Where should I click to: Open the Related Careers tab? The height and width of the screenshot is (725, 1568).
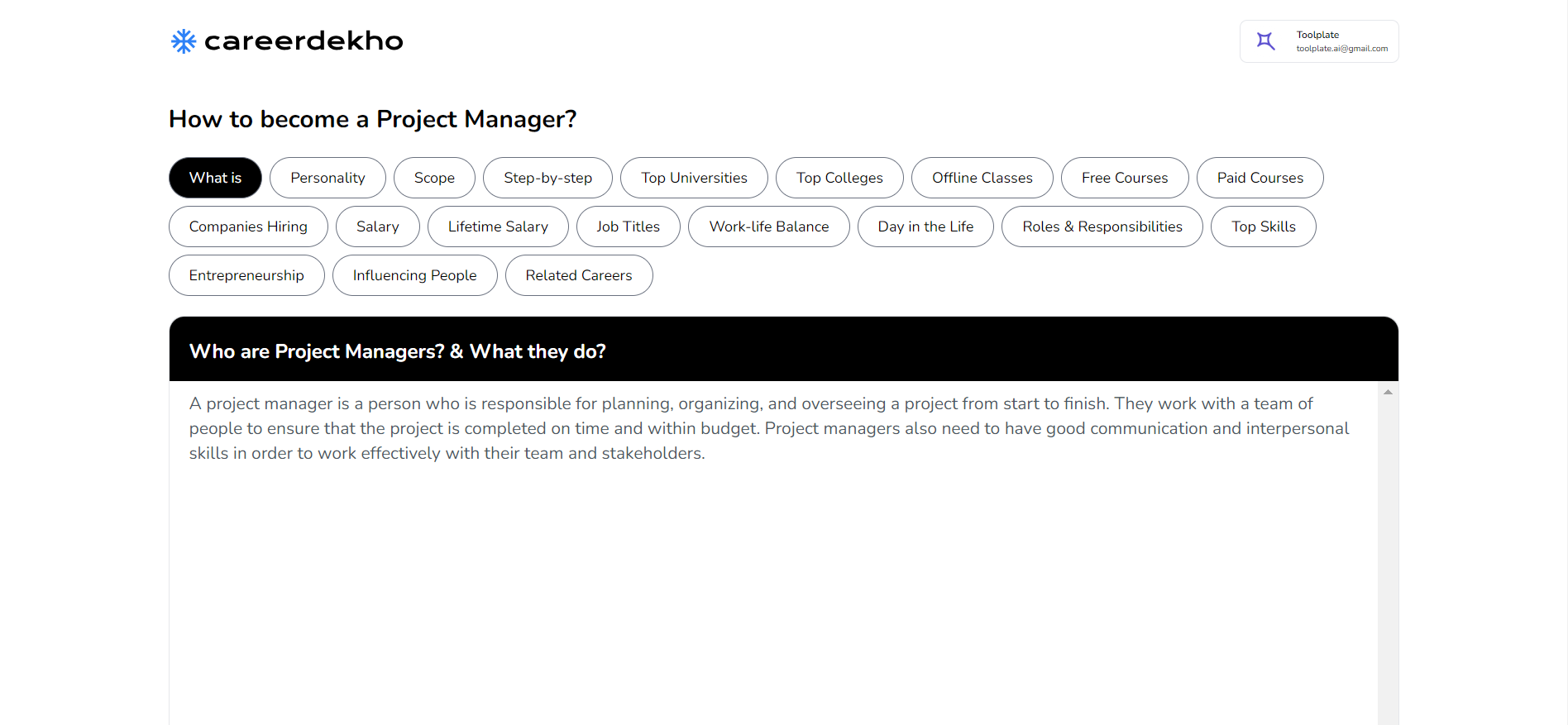pos(579,275)
